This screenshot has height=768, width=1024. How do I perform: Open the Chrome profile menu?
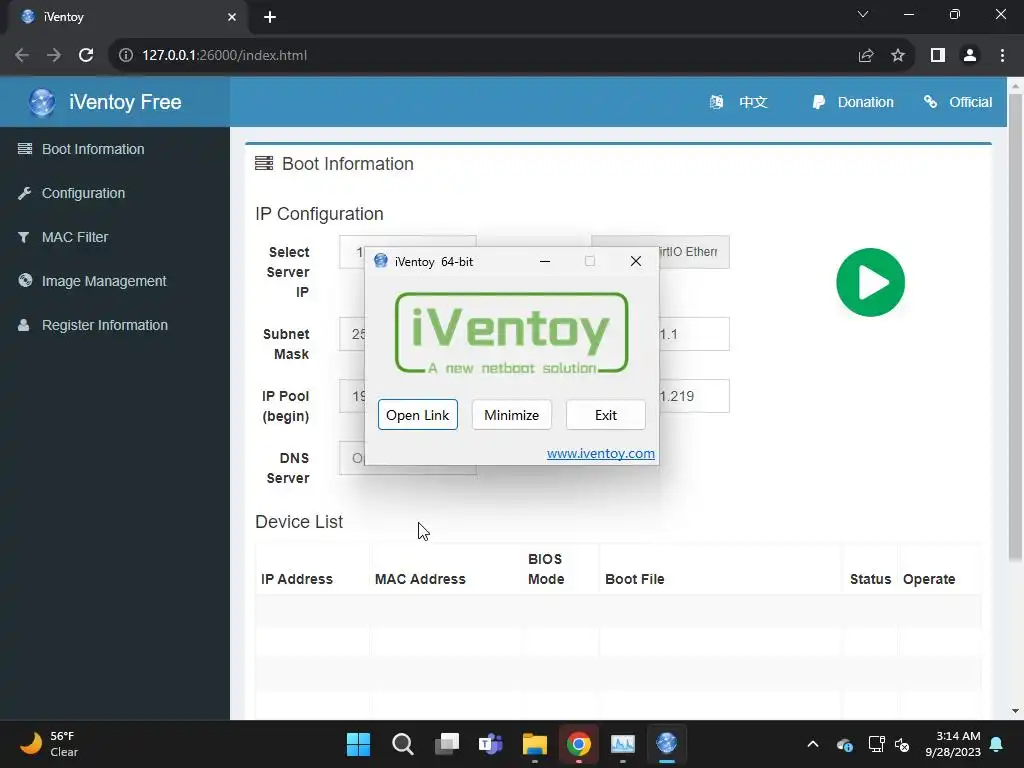[970, 56]
